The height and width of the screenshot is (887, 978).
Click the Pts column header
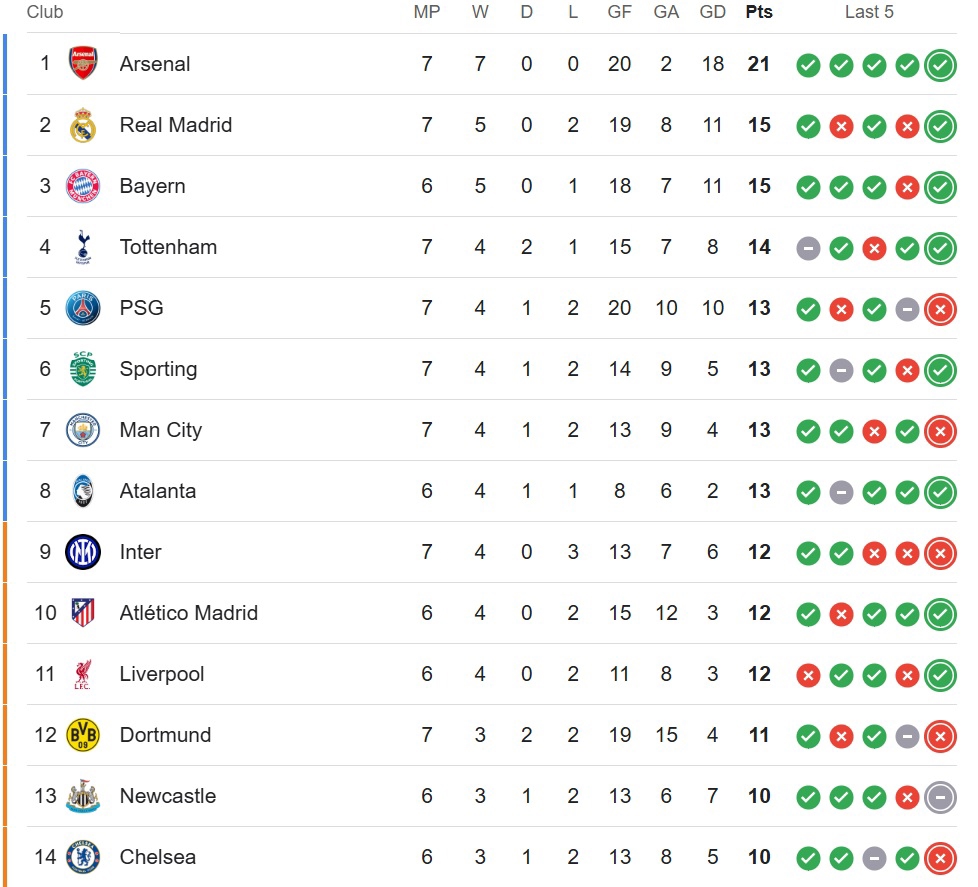[x=759, y=12]
